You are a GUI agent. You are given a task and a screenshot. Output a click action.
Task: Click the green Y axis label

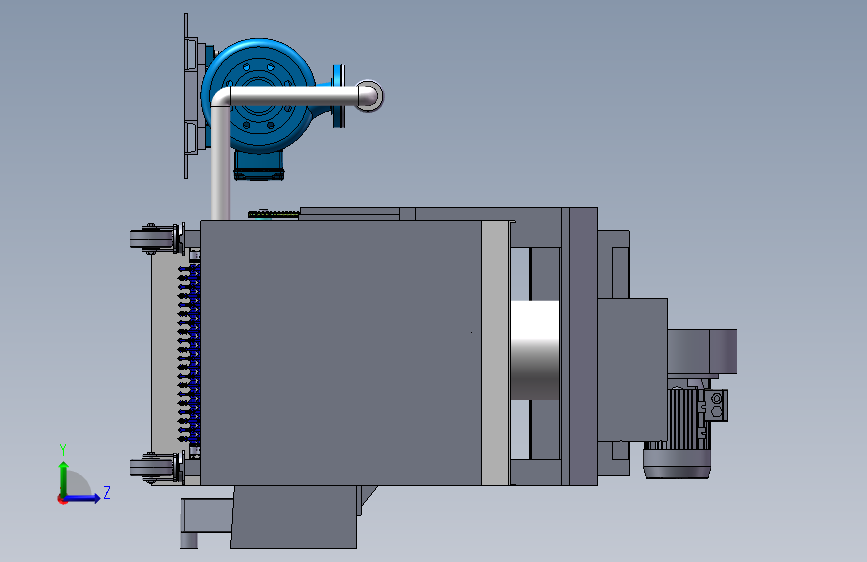click(63, 450)
